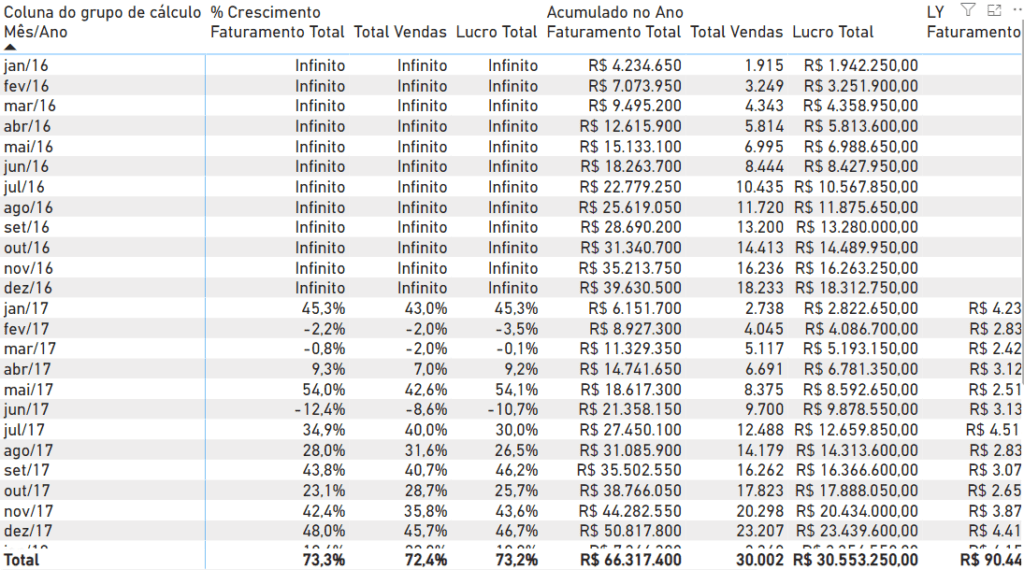Click Lucro Total header under Acumulado no Ano
1024x570 pixels.
(832, 32)
